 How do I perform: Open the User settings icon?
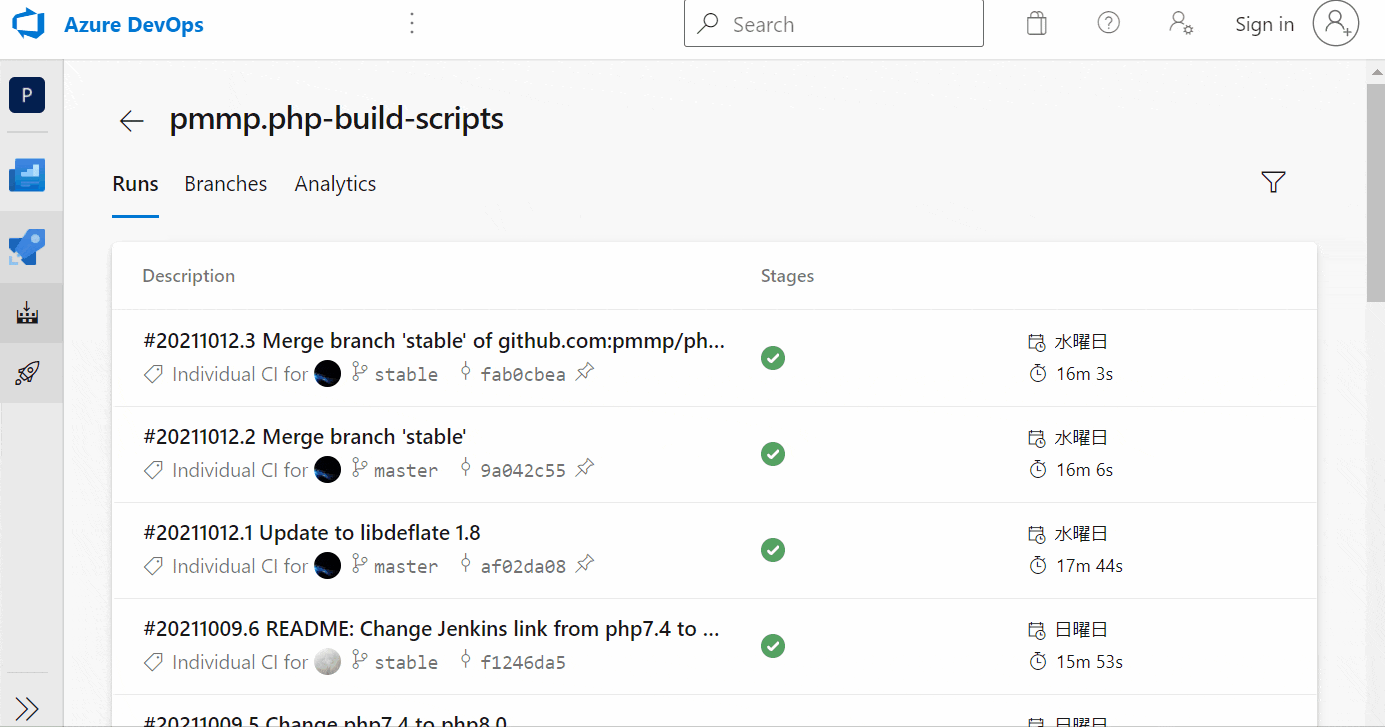pyautogui.click(x=1181, y=24)
